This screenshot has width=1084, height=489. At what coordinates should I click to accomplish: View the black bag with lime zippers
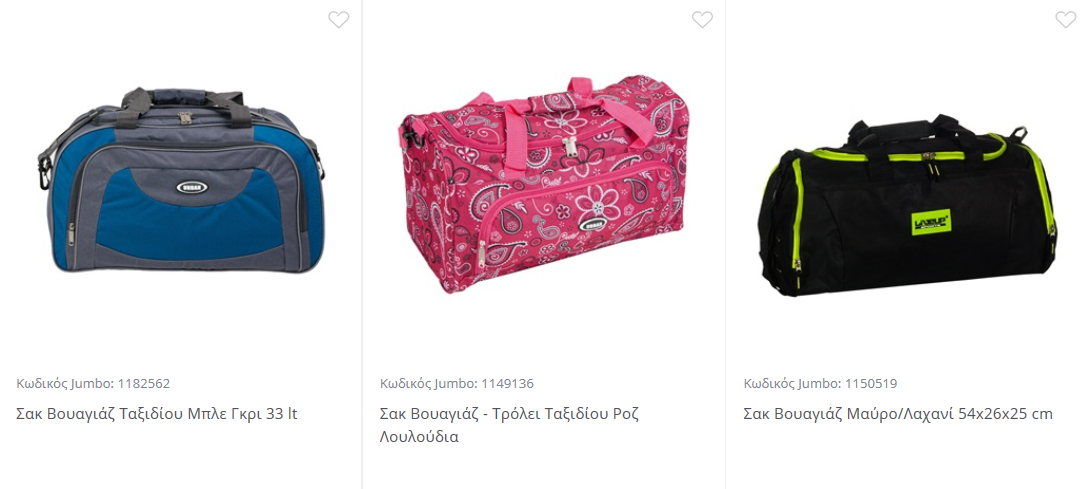pos(908,205)
